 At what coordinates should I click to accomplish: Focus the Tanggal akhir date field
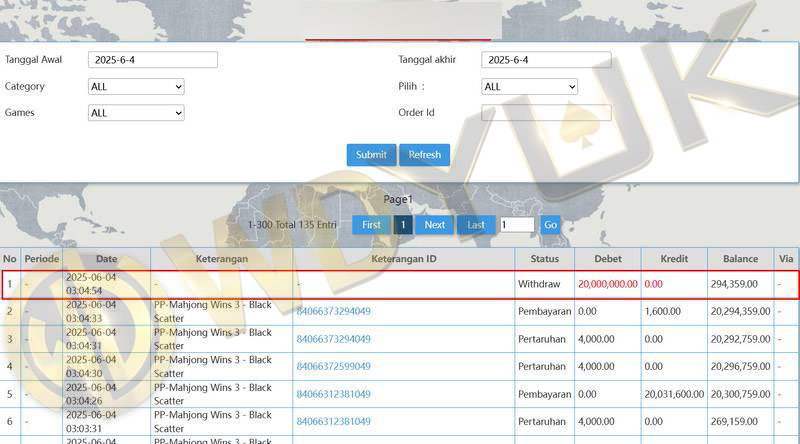[x=546, y=60]
